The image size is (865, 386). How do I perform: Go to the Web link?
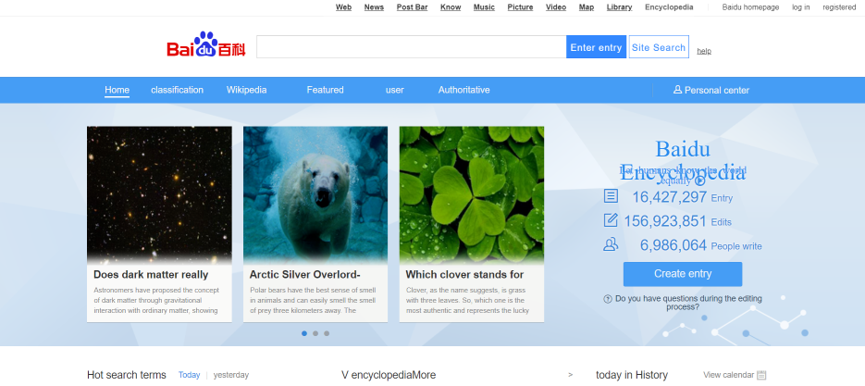[344, 7]
